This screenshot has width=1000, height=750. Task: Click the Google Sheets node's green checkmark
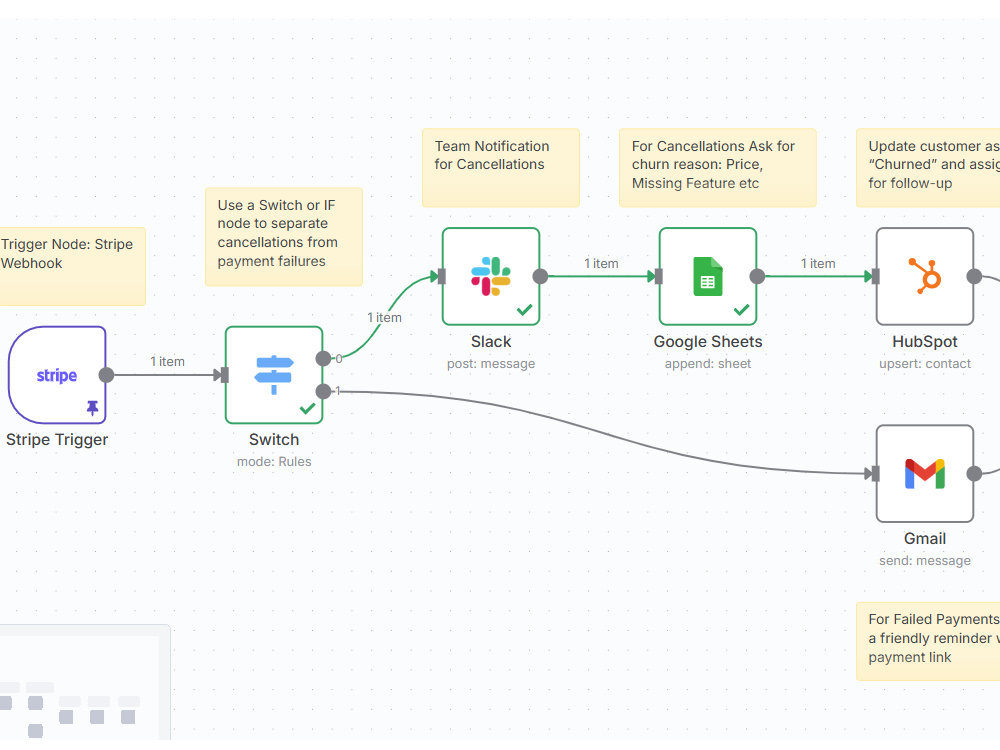[741, 310]
